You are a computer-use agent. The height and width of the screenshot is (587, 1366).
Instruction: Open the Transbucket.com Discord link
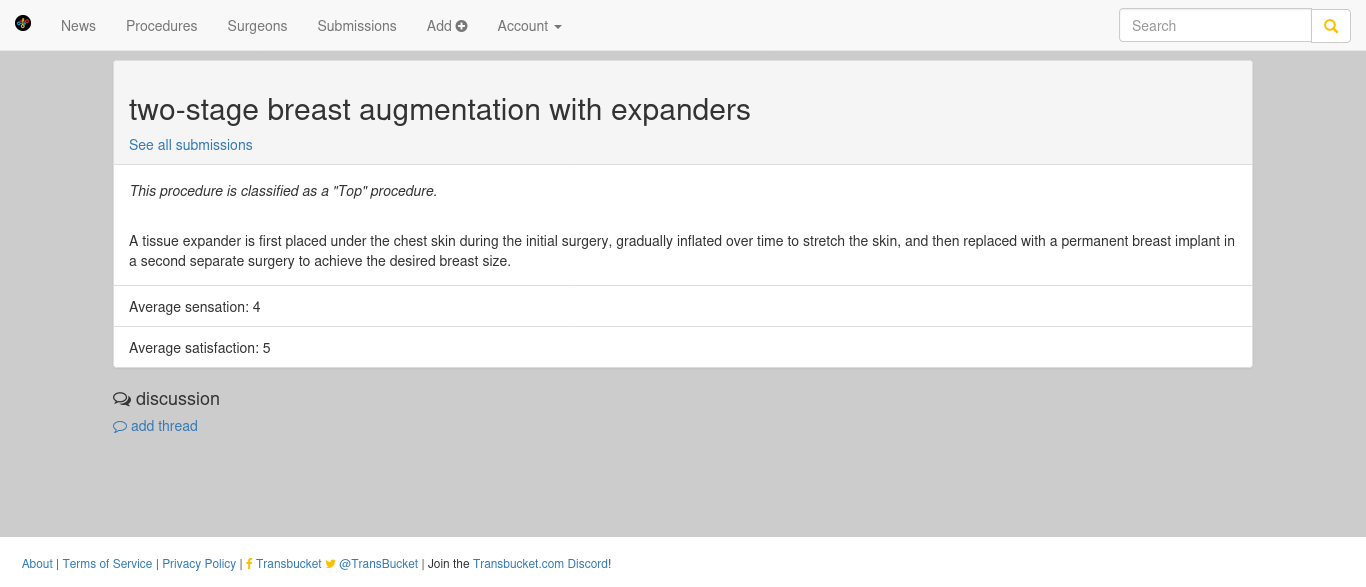click(x=540, y=564)
